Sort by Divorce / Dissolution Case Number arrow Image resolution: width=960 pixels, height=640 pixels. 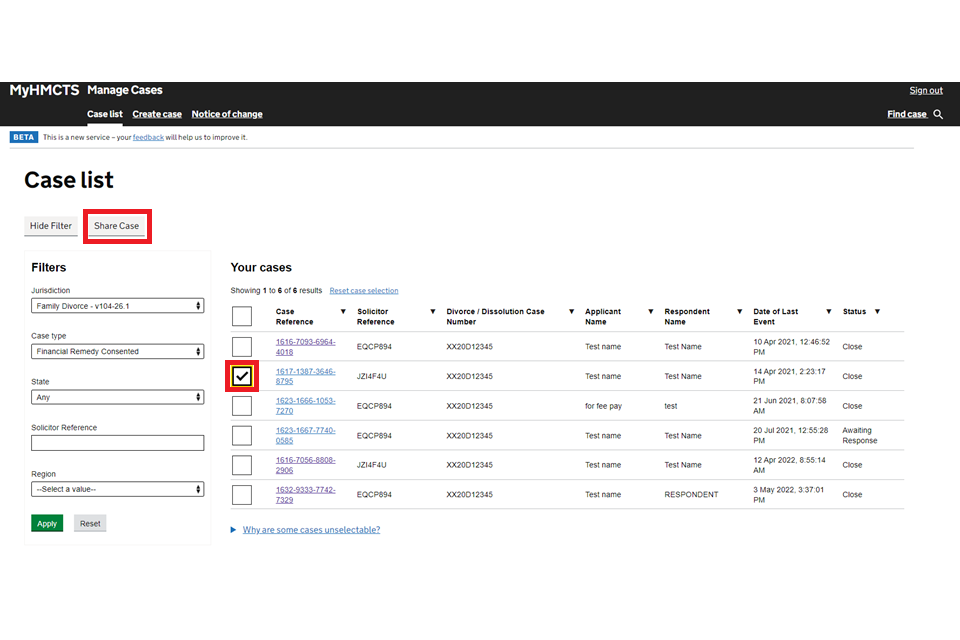[x=571, y=312]
